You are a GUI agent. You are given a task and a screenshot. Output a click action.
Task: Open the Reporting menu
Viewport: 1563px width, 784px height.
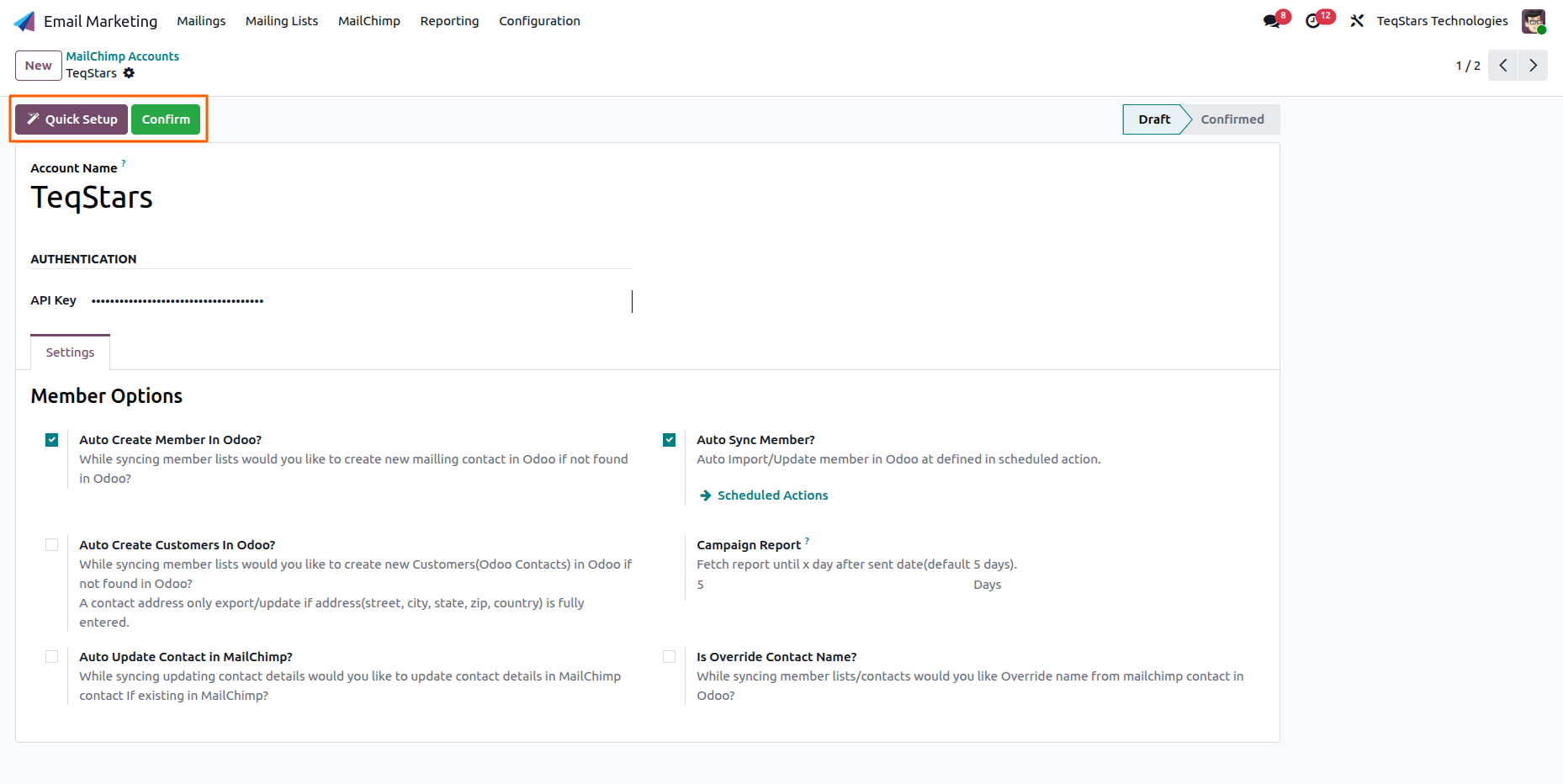(x=450, y=21)
